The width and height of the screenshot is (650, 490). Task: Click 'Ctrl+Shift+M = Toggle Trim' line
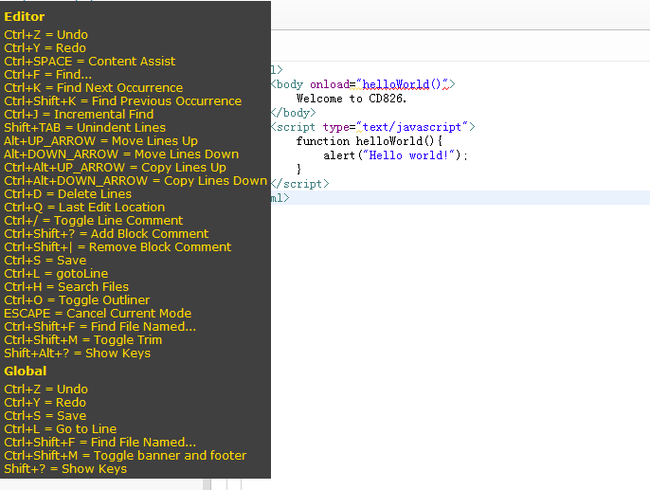tap(83, 340)
